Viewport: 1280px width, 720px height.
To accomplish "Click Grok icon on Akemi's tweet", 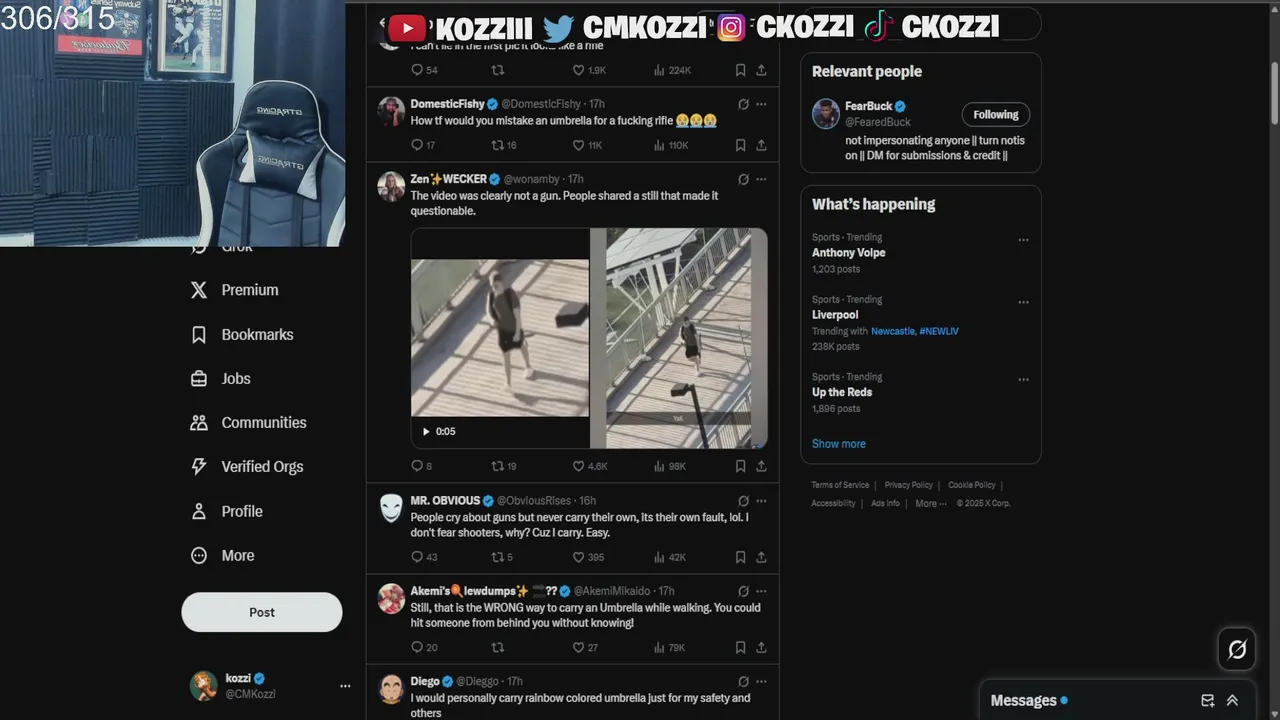I will click(x=743, y=591).
